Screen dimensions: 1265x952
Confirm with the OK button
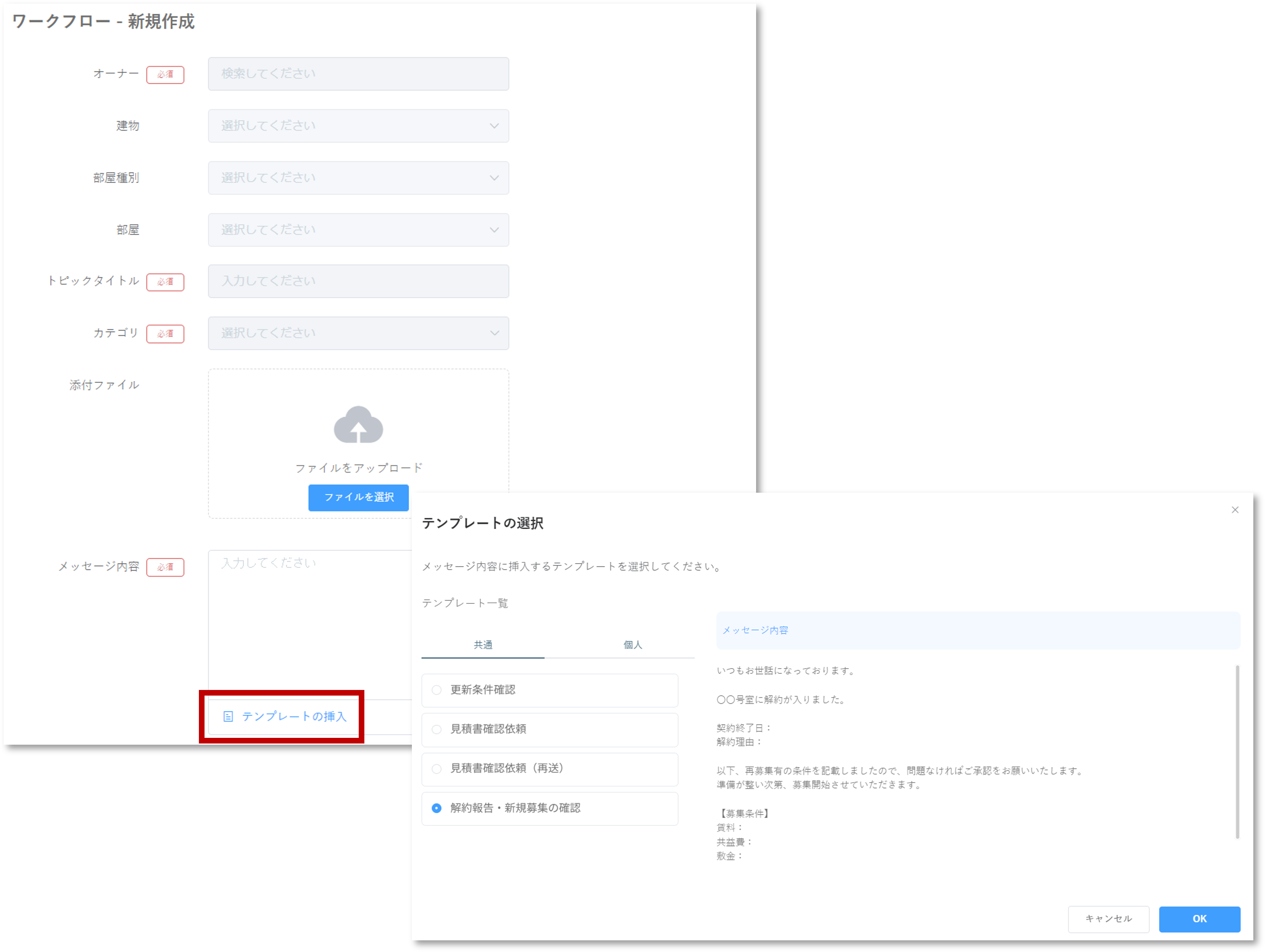tap(1199, 919)
